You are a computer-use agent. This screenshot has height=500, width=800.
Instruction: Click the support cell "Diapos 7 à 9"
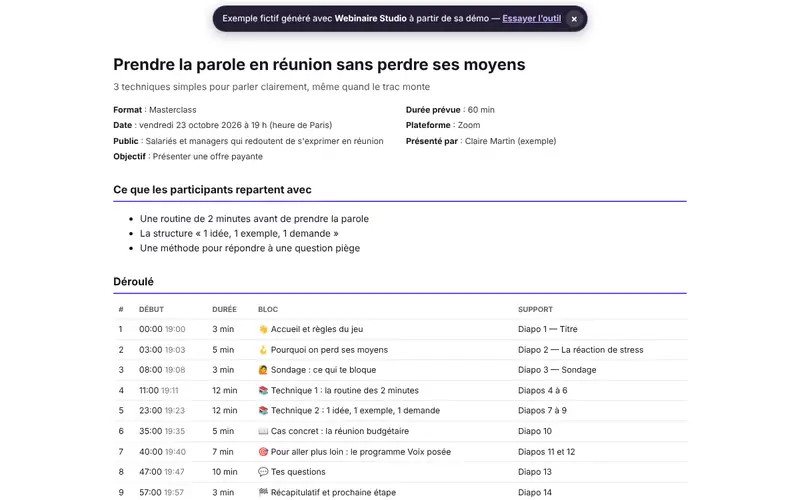[x=542, y=411]
